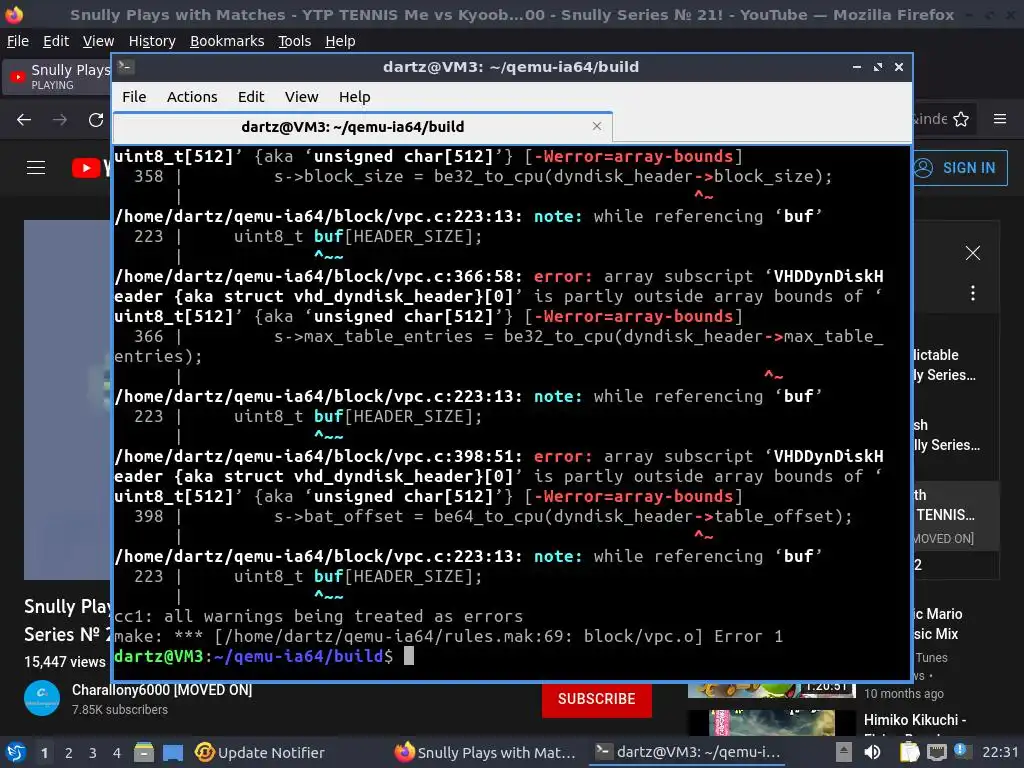Switch to workspace 3
The image size is (1024, 768).
pyautogui.click(x=93, y=753)
